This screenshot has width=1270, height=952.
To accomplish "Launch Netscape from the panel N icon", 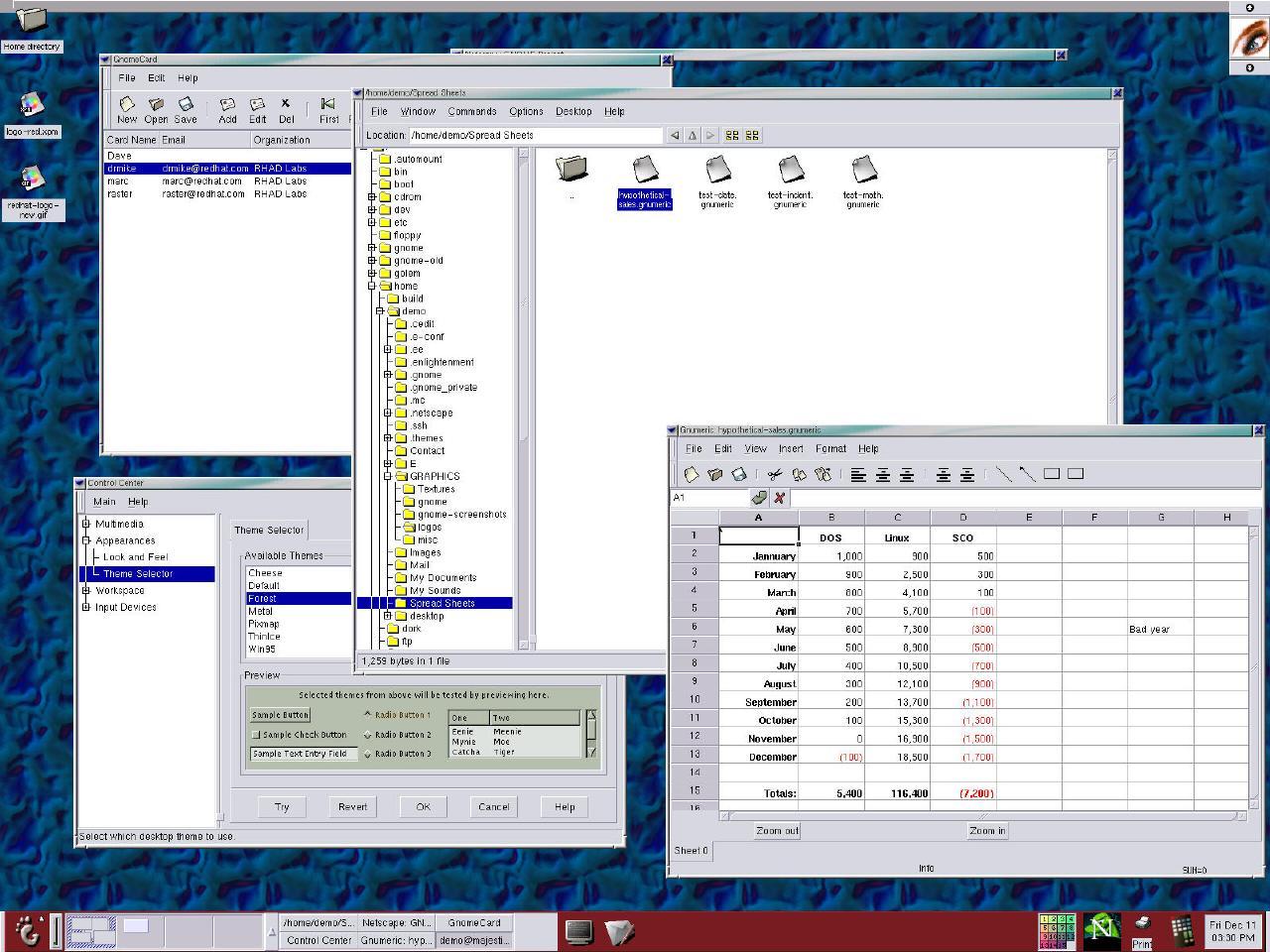I will (1100, 930).
